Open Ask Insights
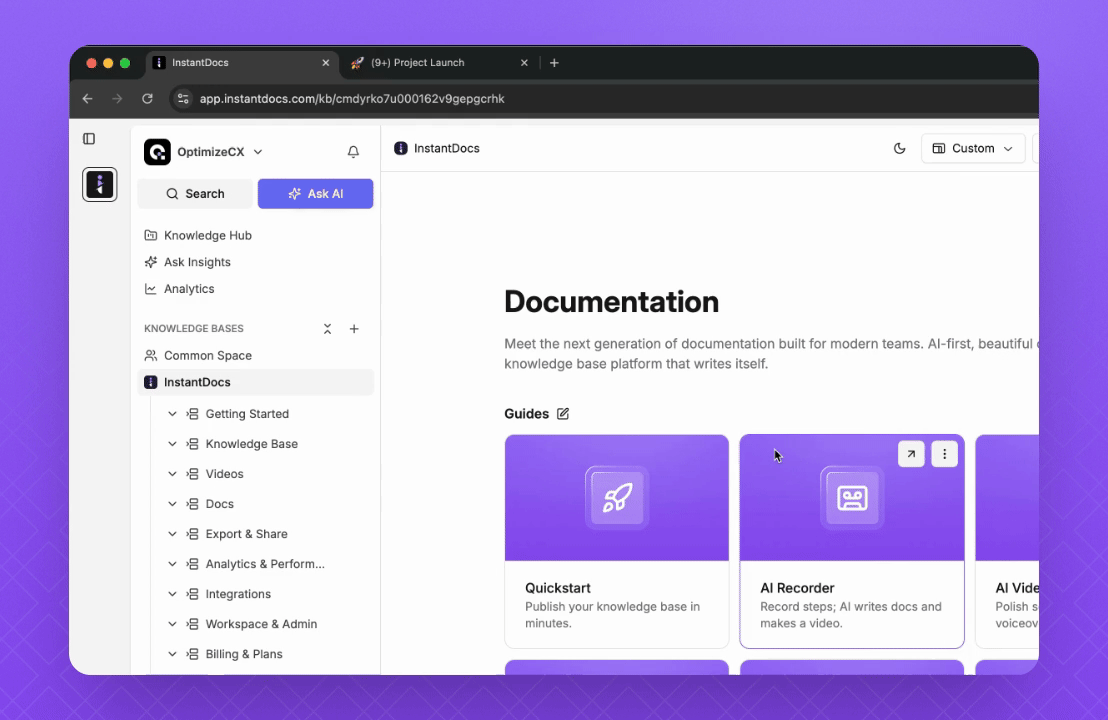Image resolution: width=1108 pixels, height=720 pixels. 197,262
